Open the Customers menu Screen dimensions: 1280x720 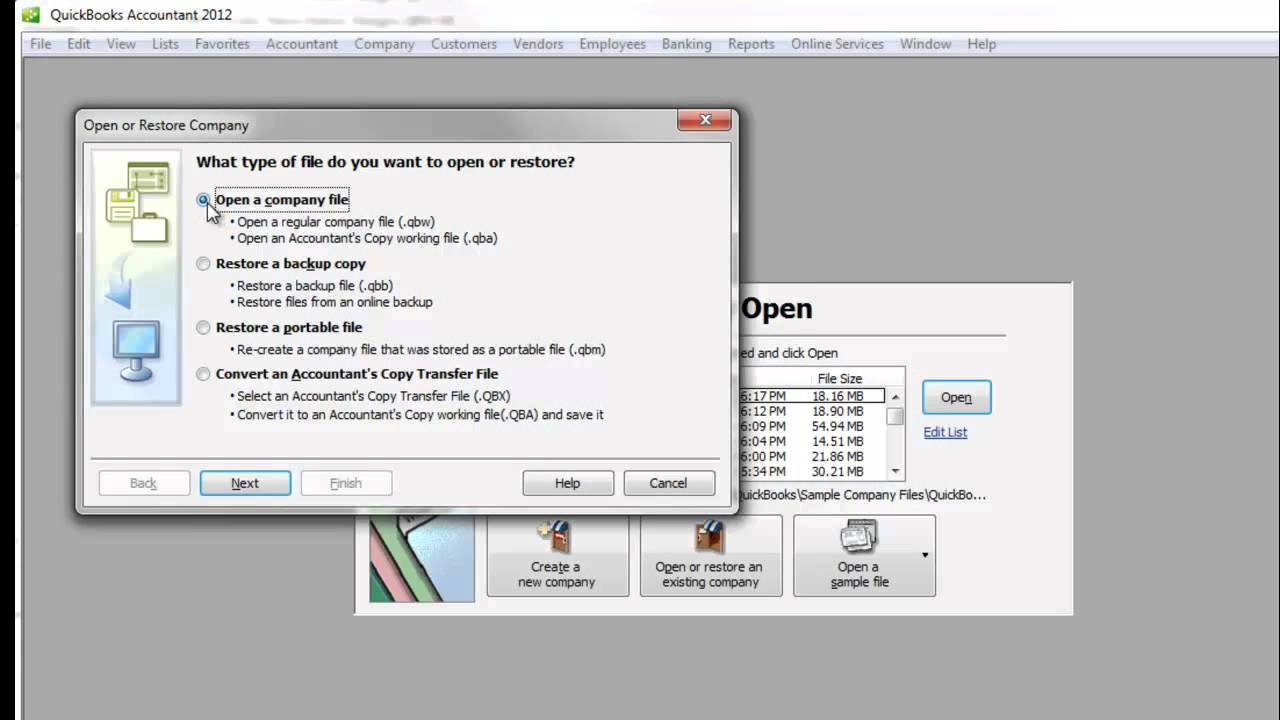coord(464,44)
